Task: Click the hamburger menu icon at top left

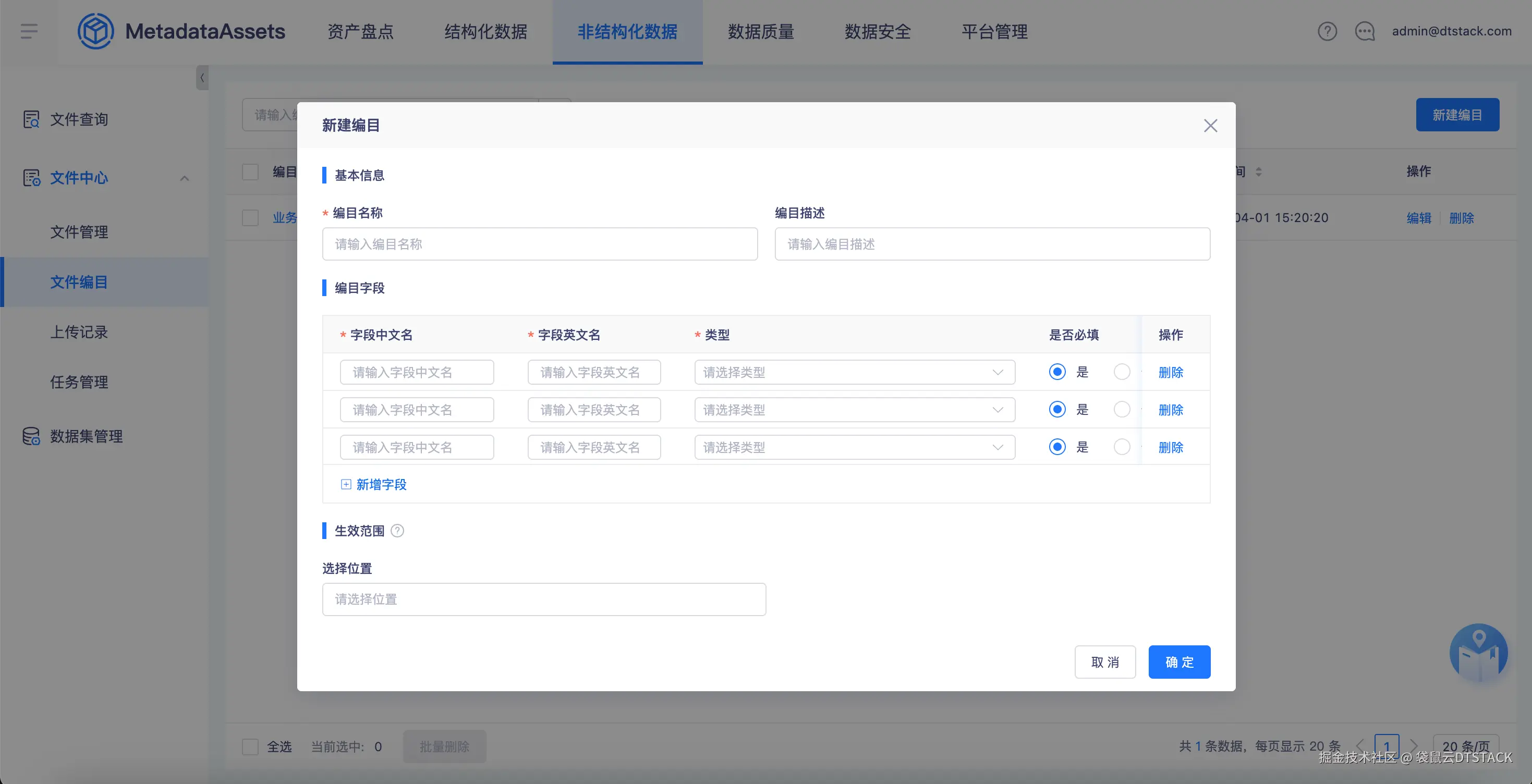Action: [29, 31]
